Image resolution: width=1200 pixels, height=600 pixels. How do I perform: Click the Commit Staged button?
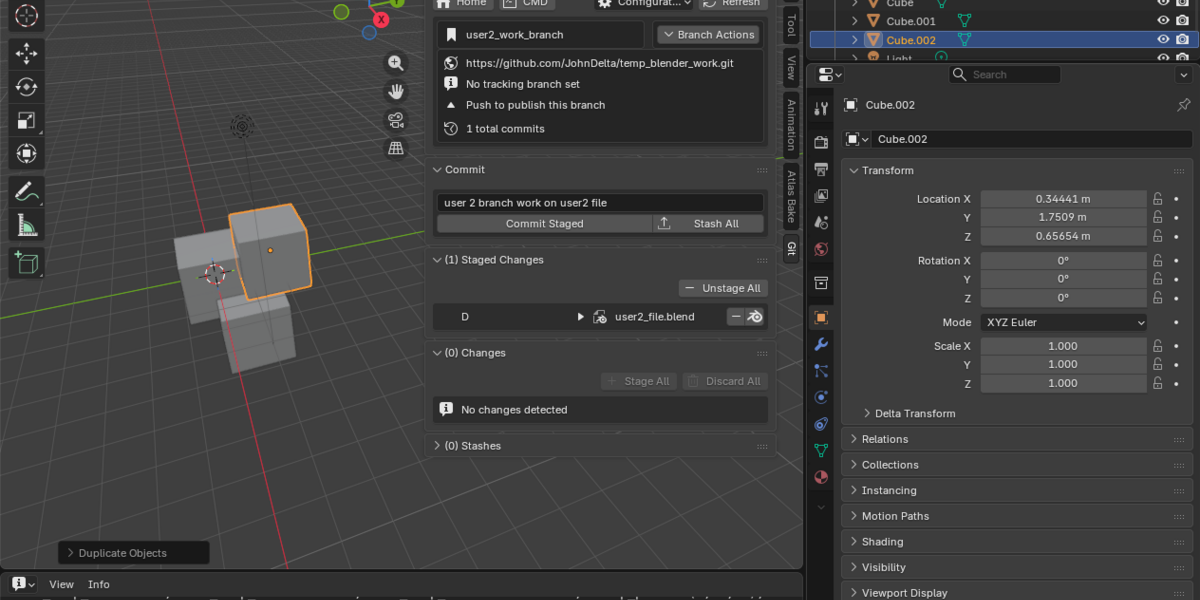coord(545,224)
